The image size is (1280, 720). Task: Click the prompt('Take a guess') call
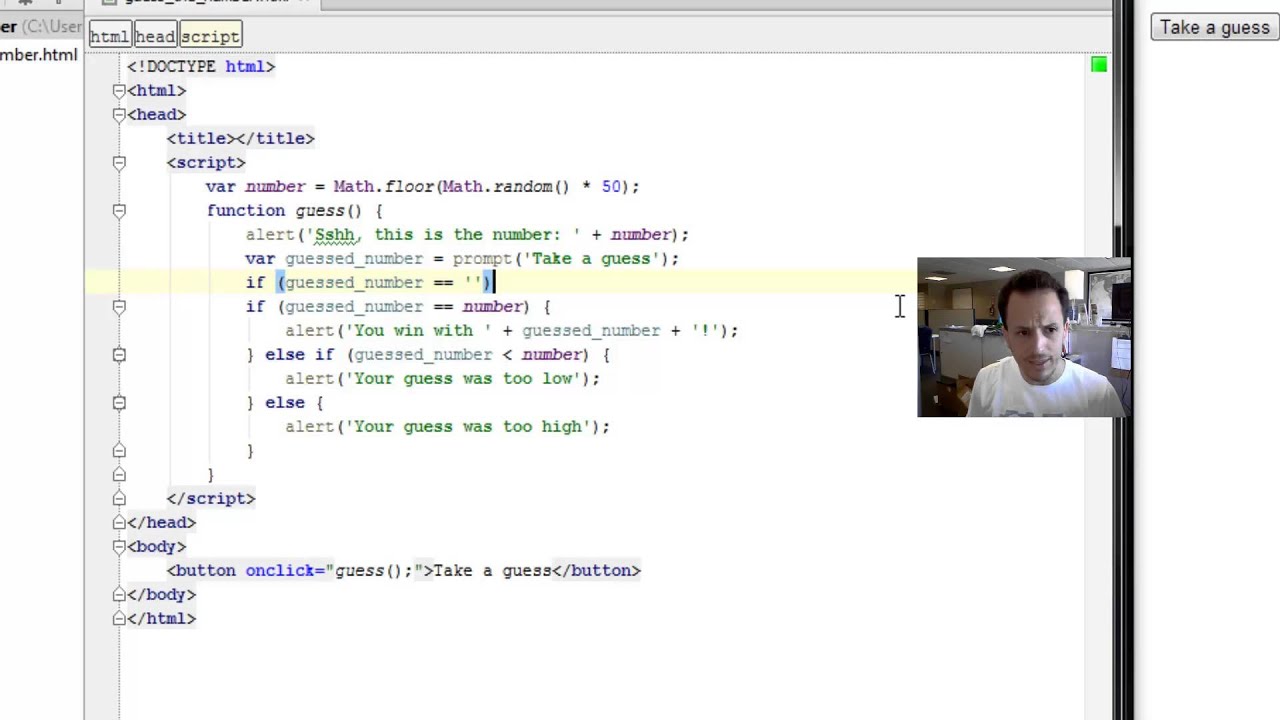(x=560, y=258)
